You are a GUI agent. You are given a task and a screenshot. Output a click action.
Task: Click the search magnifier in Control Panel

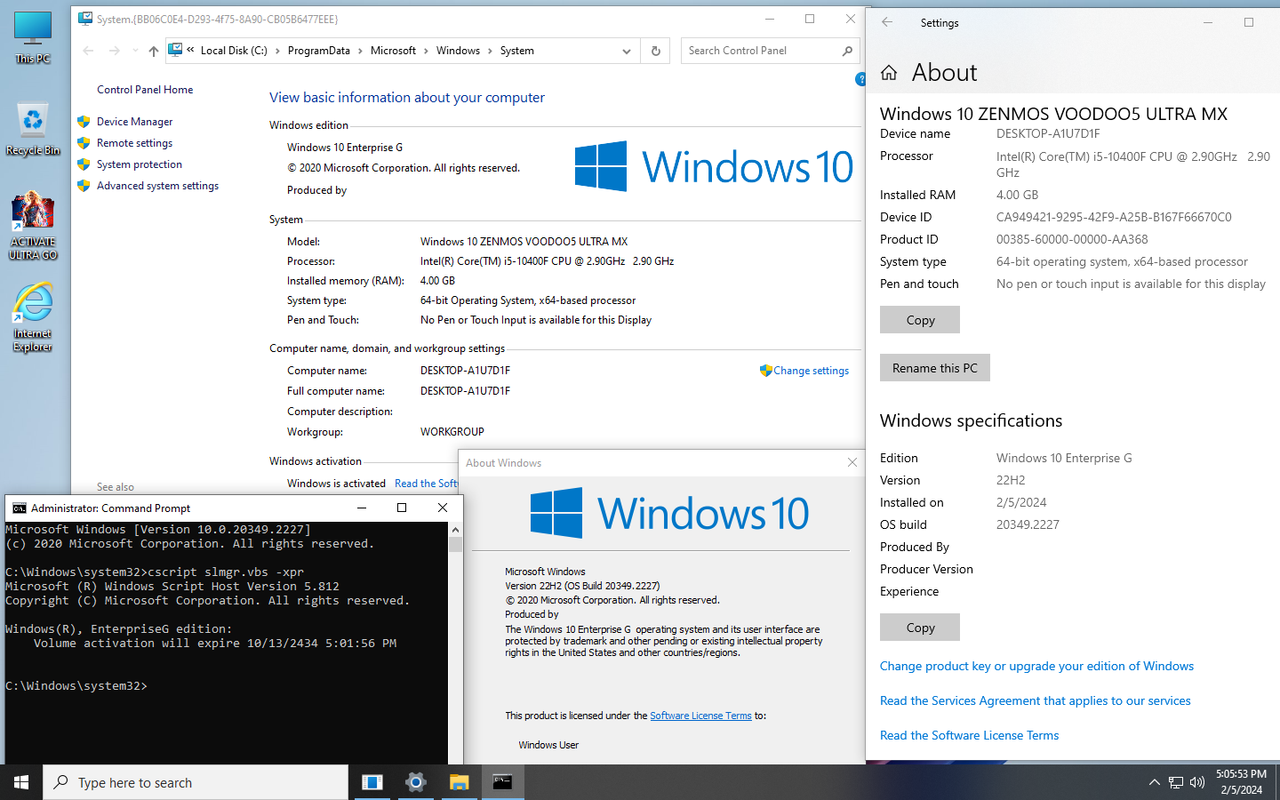[847, 51]
